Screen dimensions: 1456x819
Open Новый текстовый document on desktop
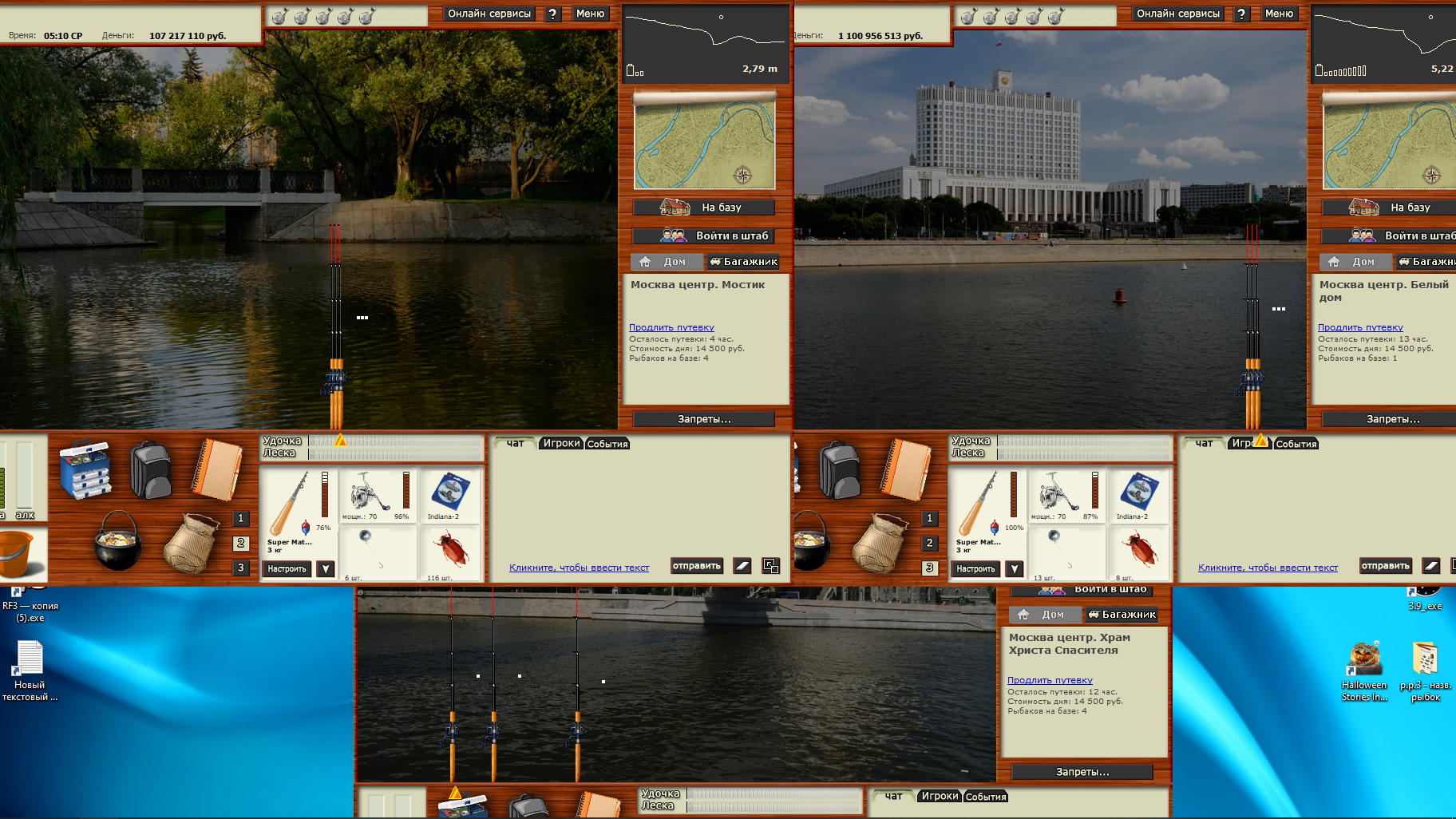(30, 671)
